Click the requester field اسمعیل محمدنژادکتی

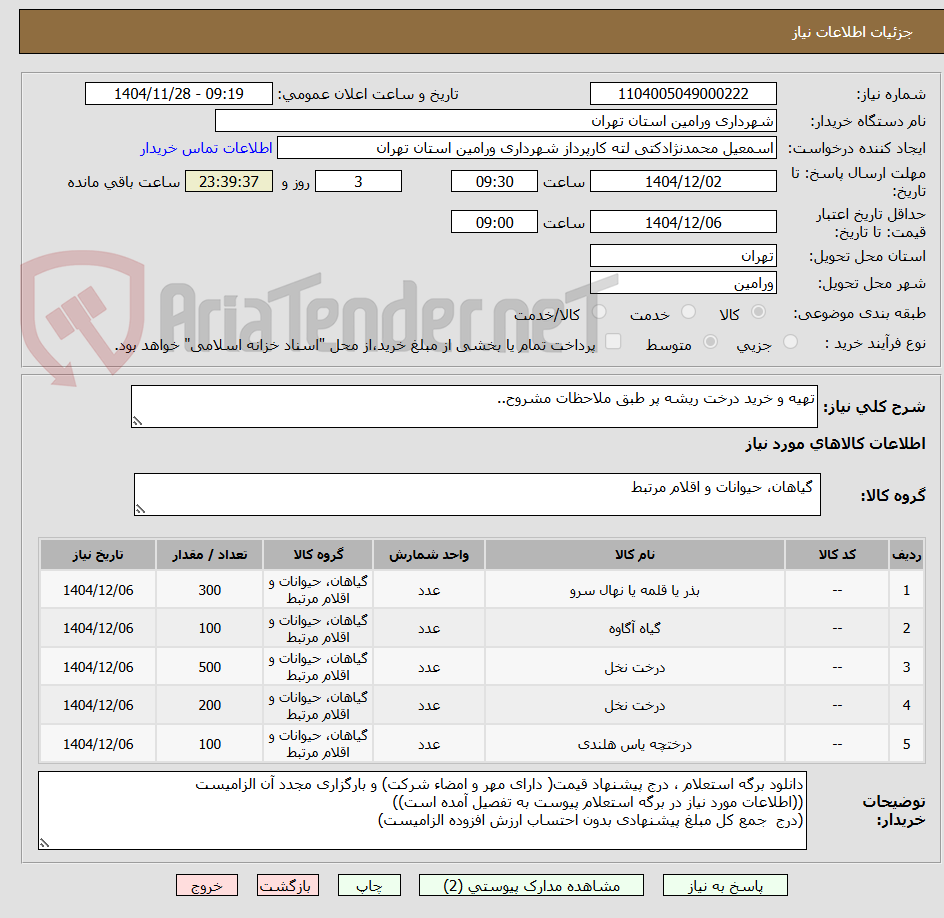pyautogui.click(x=527, y=148)
